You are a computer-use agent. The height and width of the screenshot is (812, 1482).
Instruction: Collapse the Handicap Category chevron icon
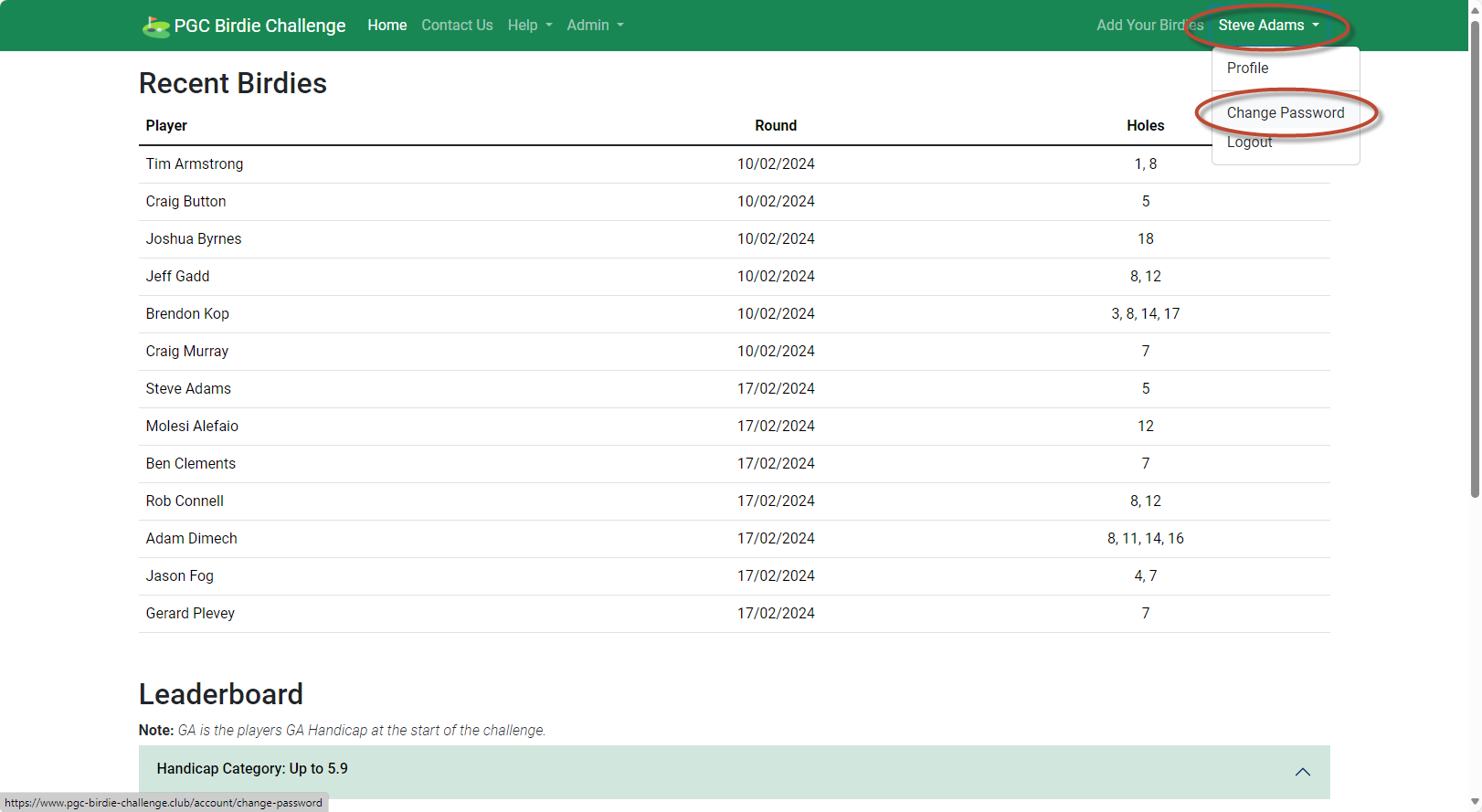(x=1302, y=772)
